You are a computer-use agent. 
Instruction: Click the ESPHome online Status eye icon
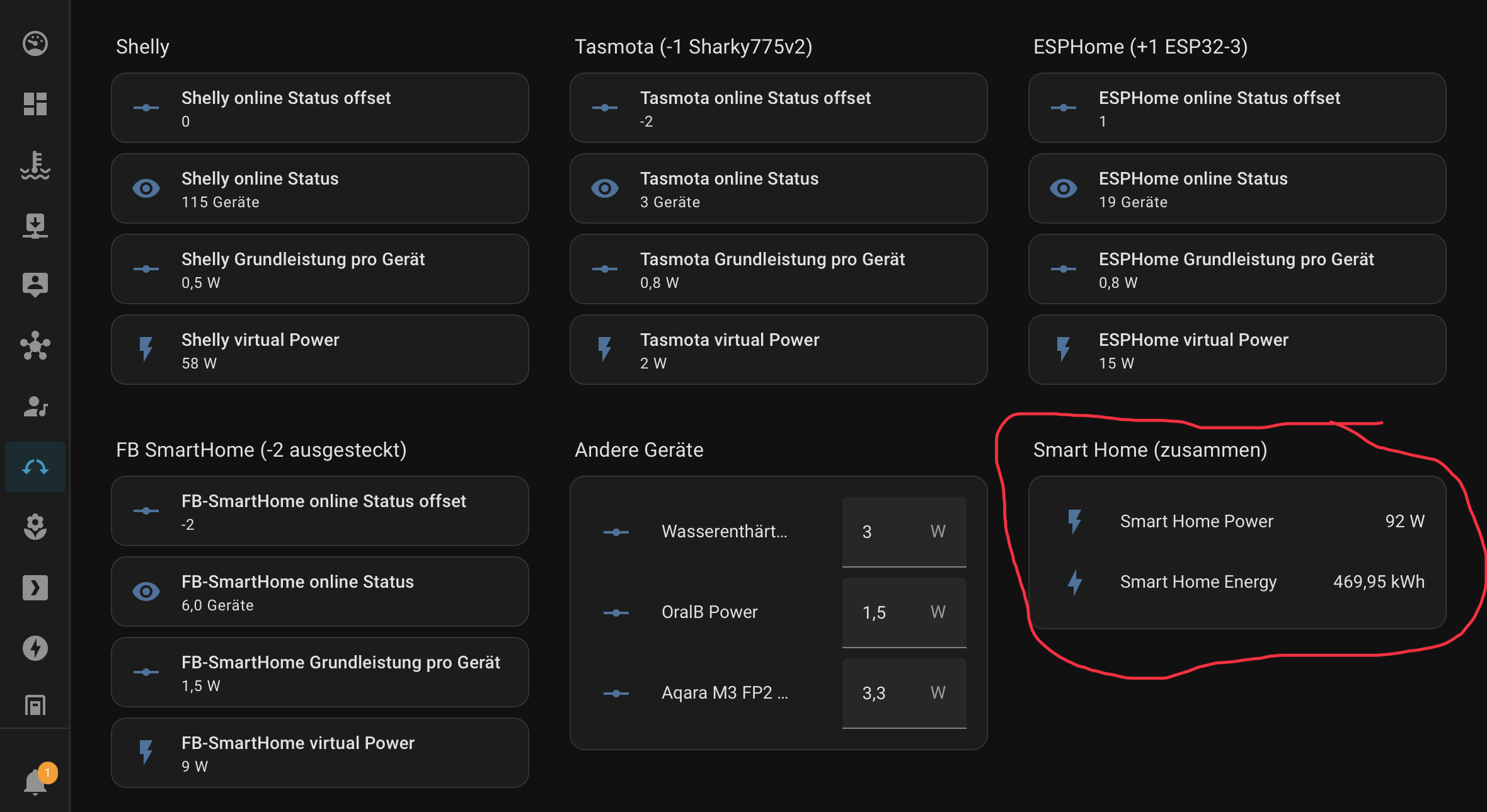tap(1064, 188)
